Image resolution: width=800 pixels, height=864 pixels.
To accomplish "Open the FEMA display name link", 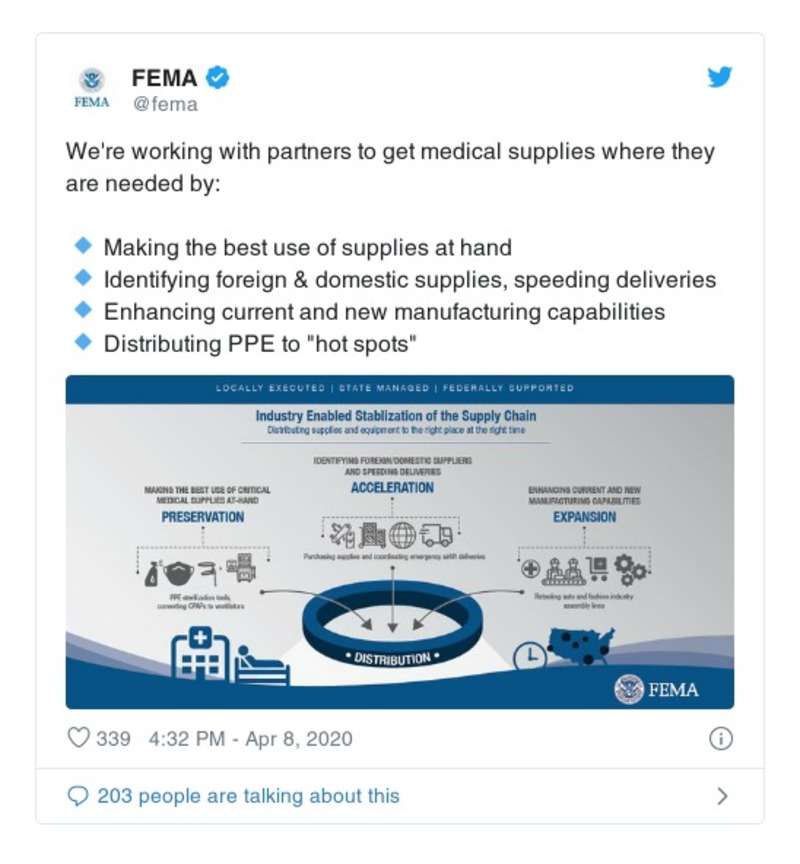I will (164, 78).
